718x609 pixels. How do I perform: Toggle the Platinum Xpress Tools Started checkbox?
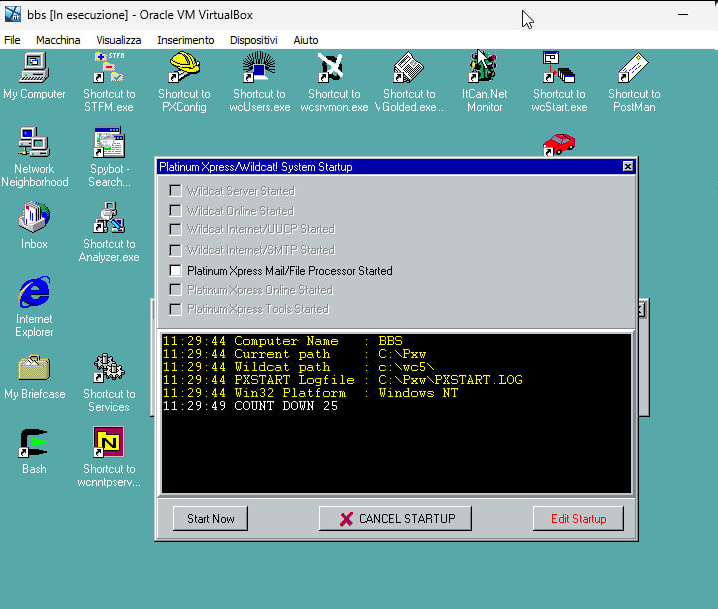(x=176, y=310)
